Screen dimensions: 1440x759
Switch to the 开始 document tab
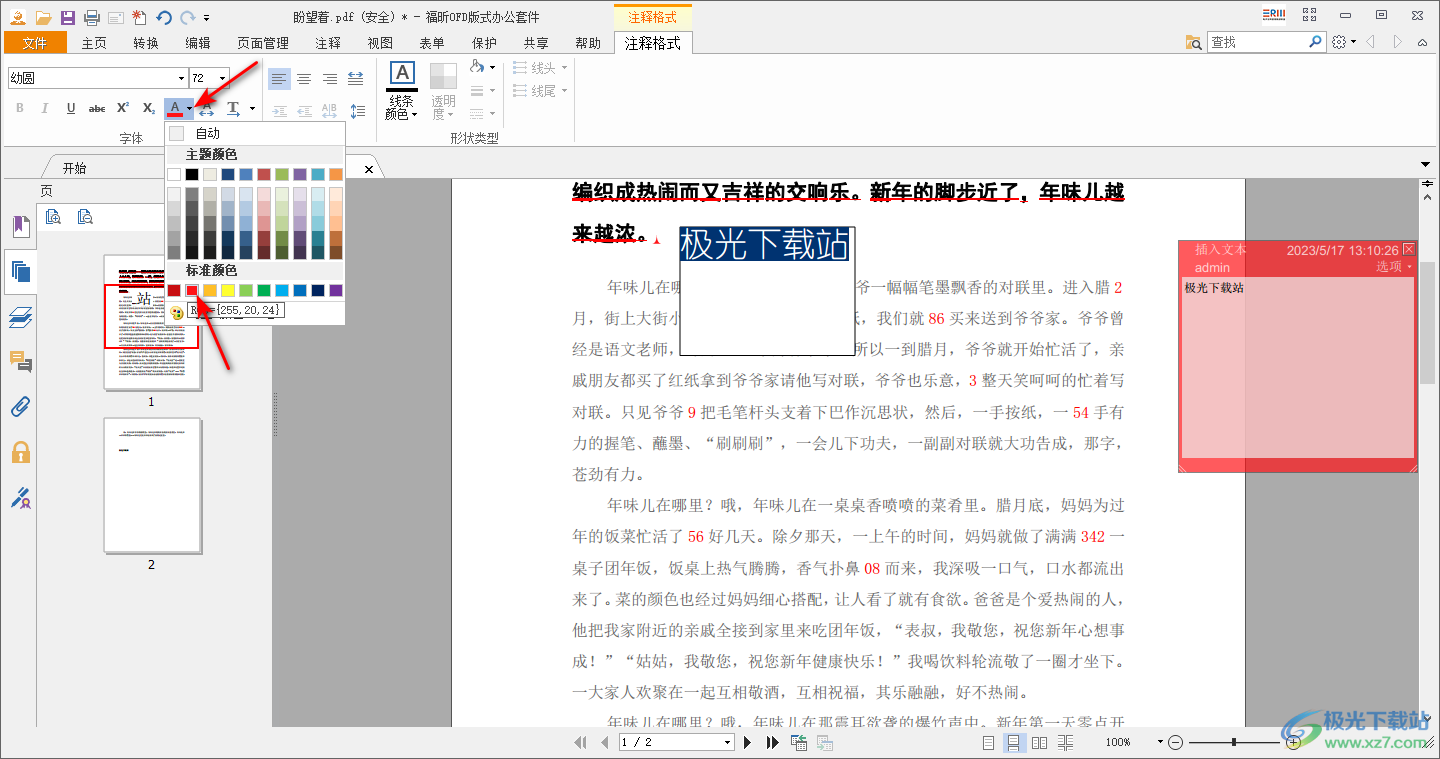tap(74, 168)
